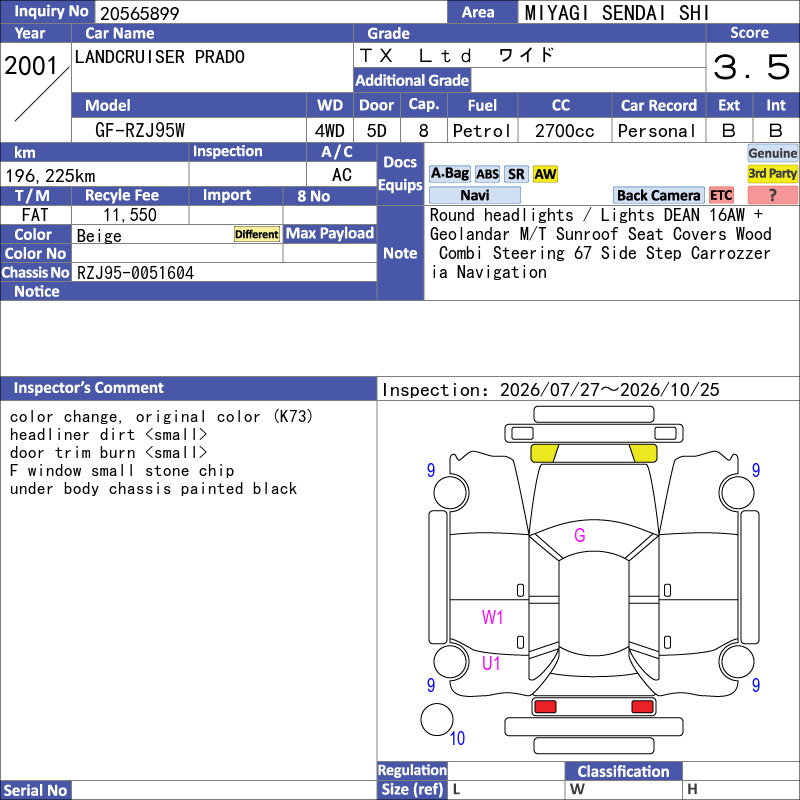Viewport: 800px width, 800px height.
Task: Click the Int grade B value
Action: (x=776, y=131)
